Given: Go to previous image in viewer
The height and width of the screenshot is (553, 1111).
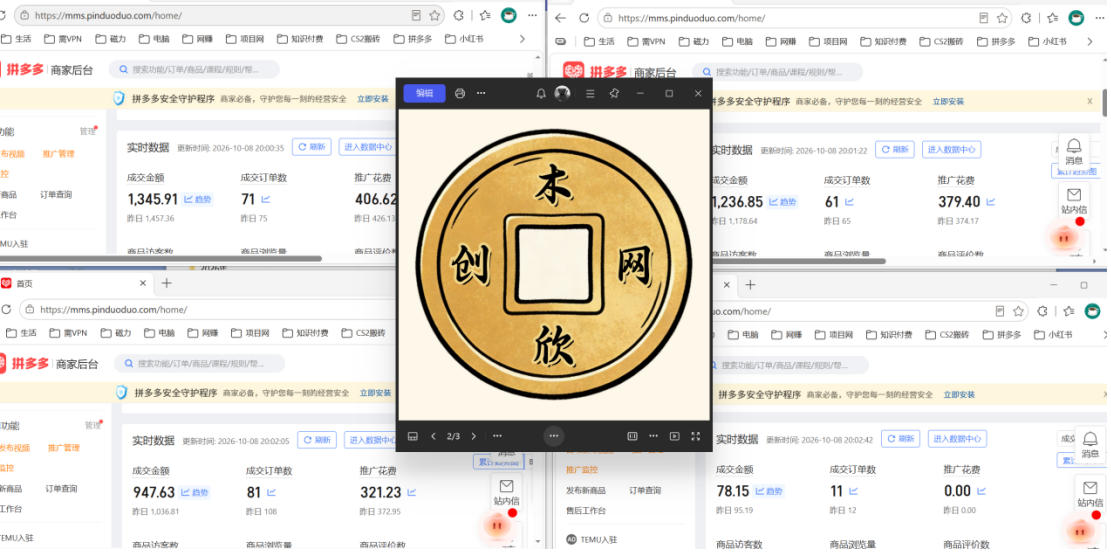Looking at the screenshot, I should (x=434, y=436).
